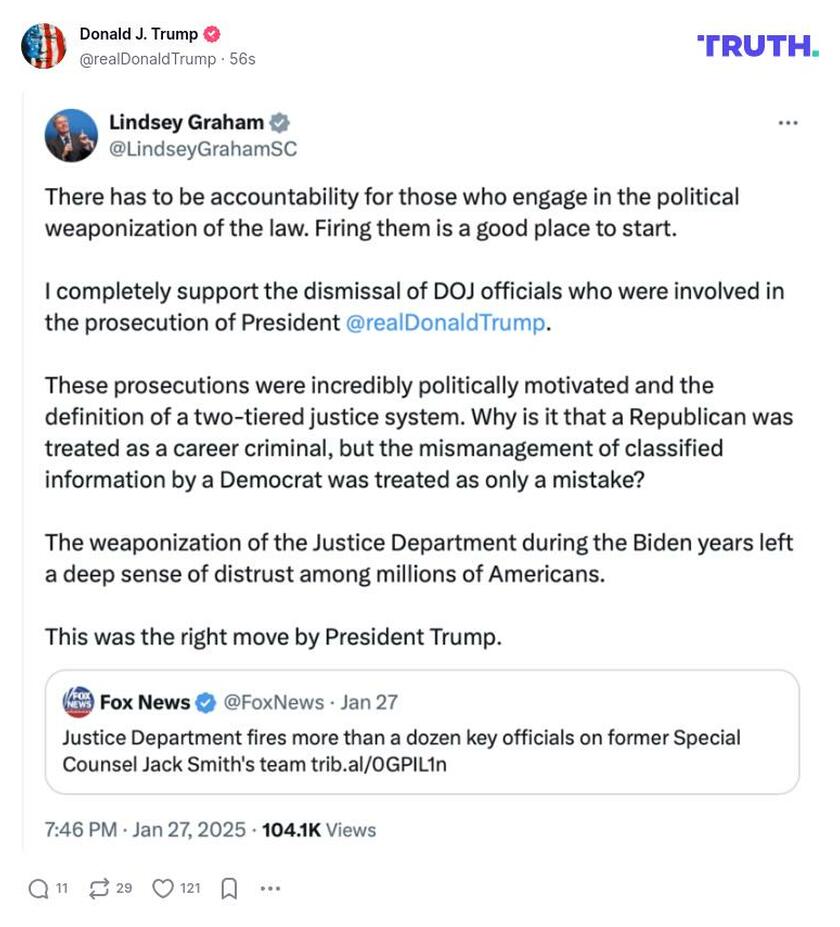Click the @LindseyGrahamSC handle
This screenshot has height=927, width=840.
coord(202,149)
